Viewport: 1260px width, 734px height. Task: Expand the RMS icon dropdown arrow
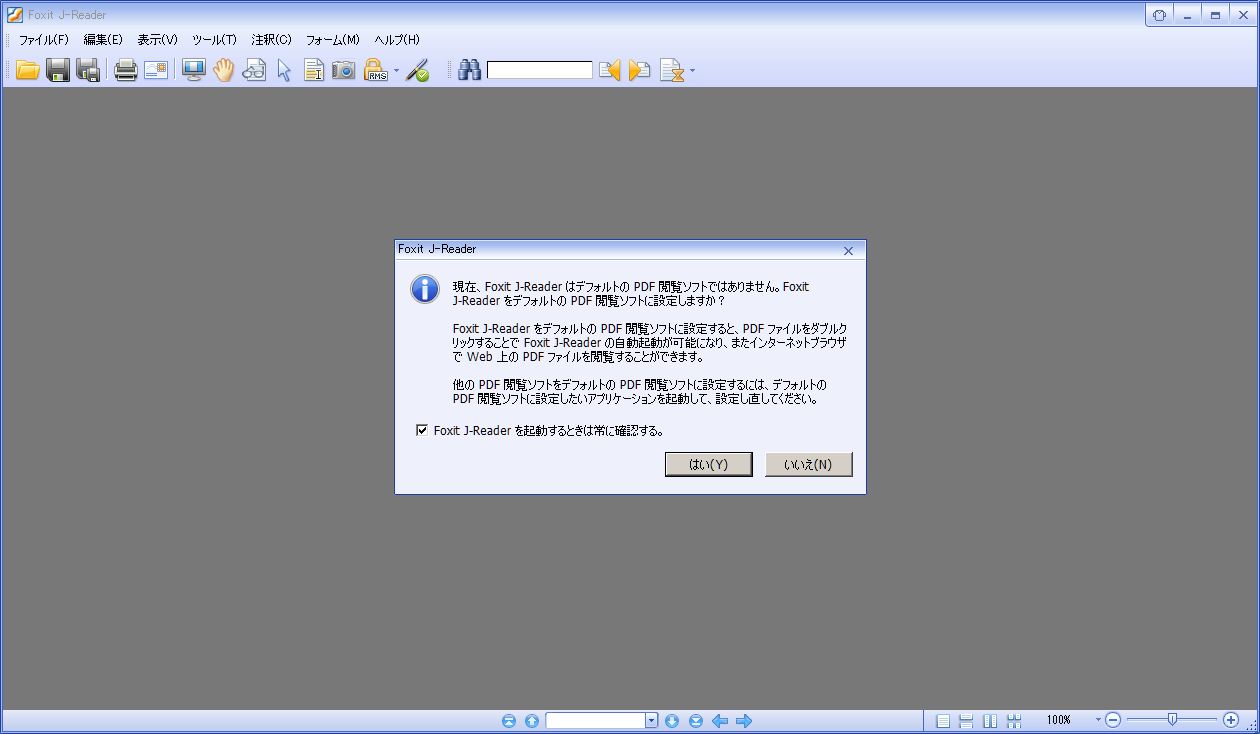click(x=396, y=71)
